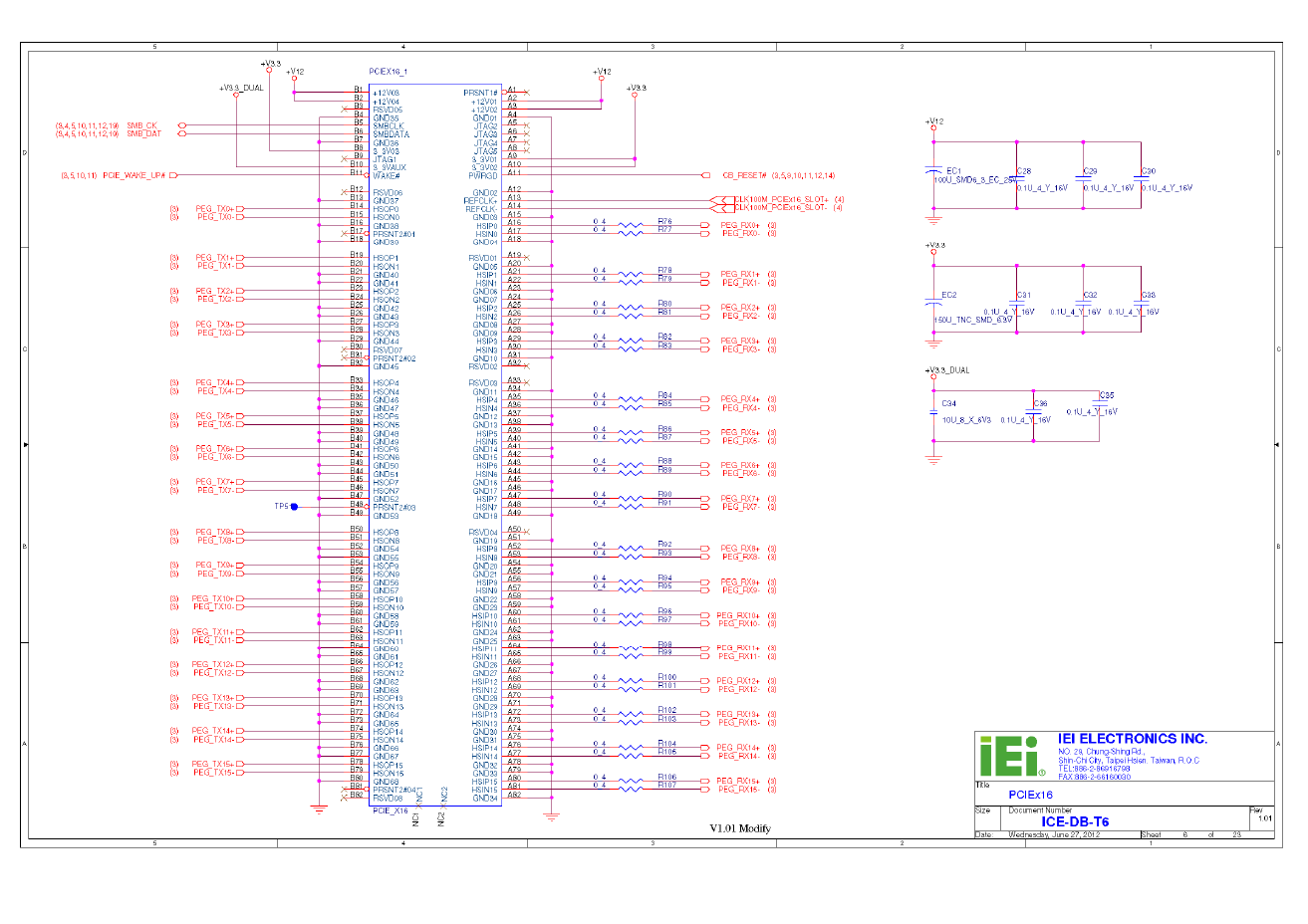The width and height of the screenshot is (1308, 924).
Task: Select the CLK100M_PCIEx16_SLOT+ net label
Action: (x=781, y=200)
